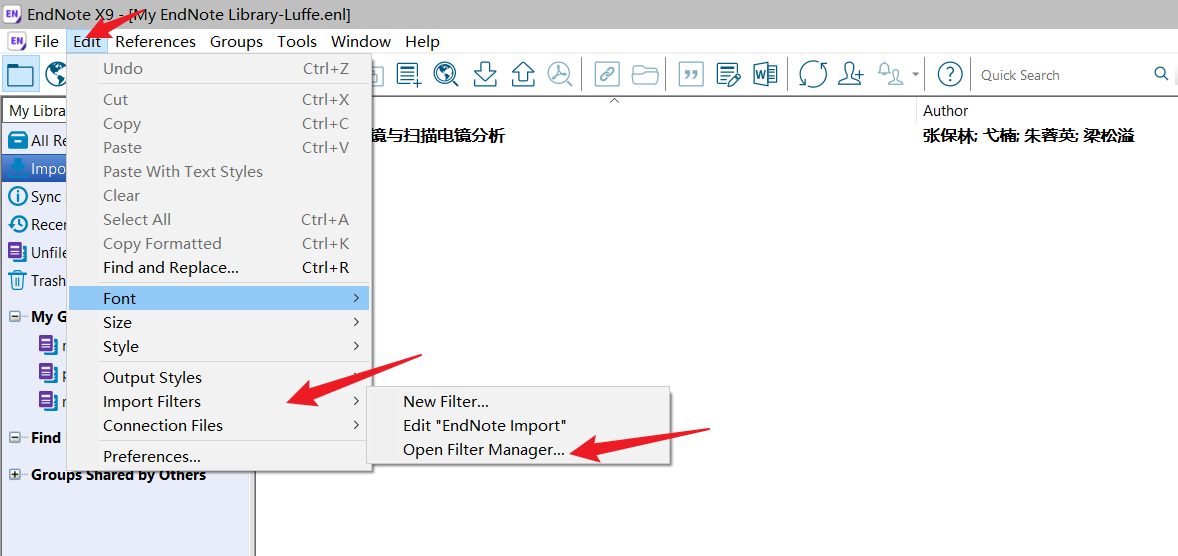Choose Open Filter Manager

518,450
